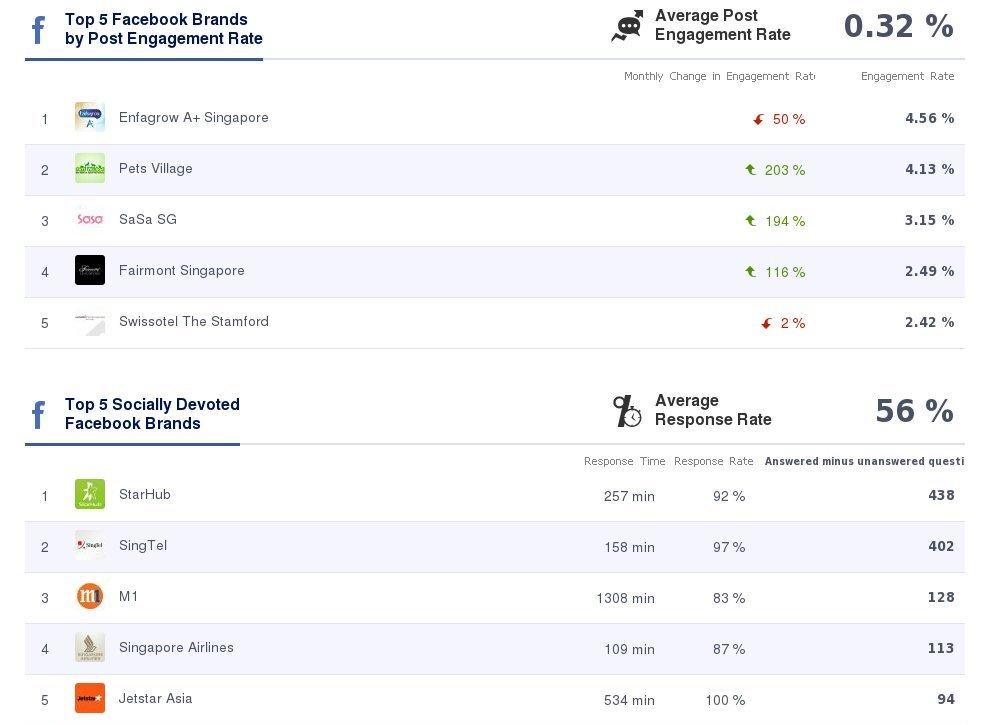Screen dimensions: 990x725
Task: Open the Enfagrow A+ Singapore brand name
Action: pyautogui.click(x=194, y=117)
